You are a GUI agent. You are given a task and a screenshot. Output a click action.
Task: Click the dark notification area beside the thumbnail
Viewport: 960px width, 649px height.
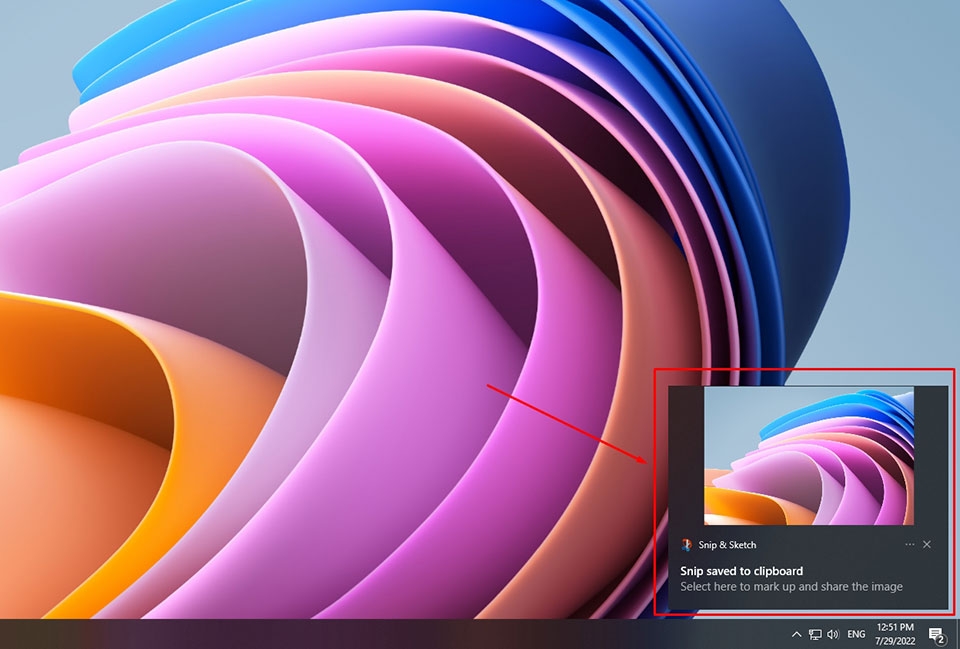[x=686, y=456]
